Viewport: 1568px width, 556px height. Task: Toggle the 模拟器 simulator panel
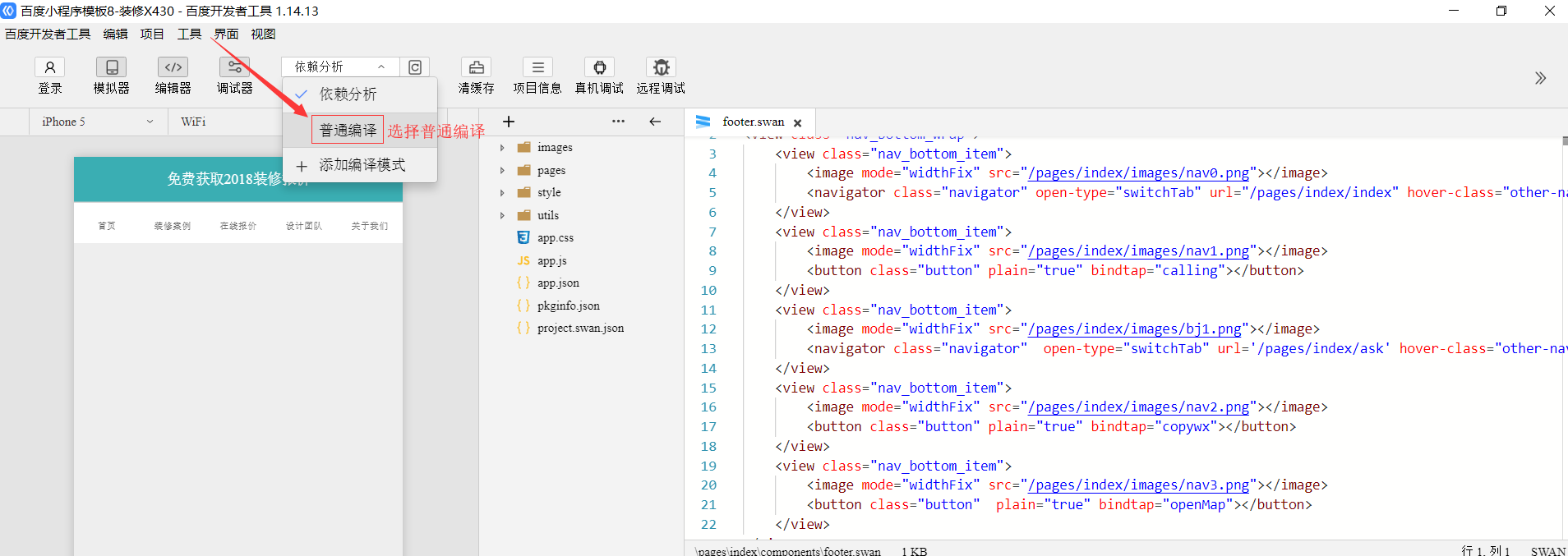click(111, 67)
